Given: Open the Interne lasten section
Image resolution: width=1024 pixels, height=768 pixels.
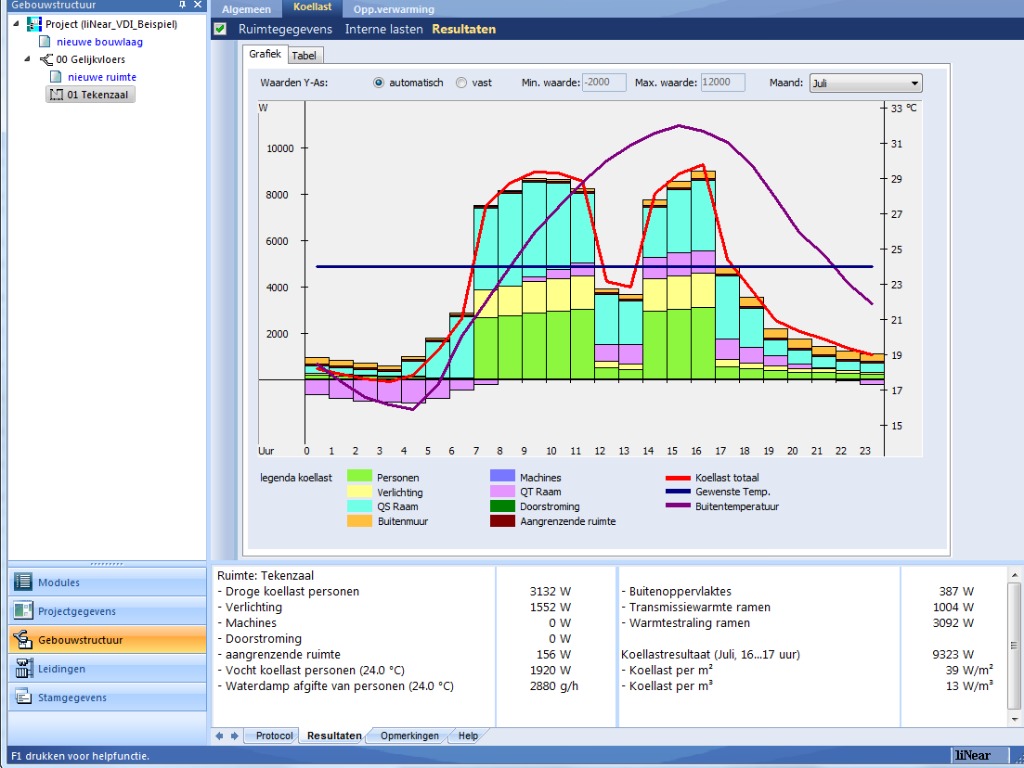Looking at the screenshot, I should pos(384,29).
